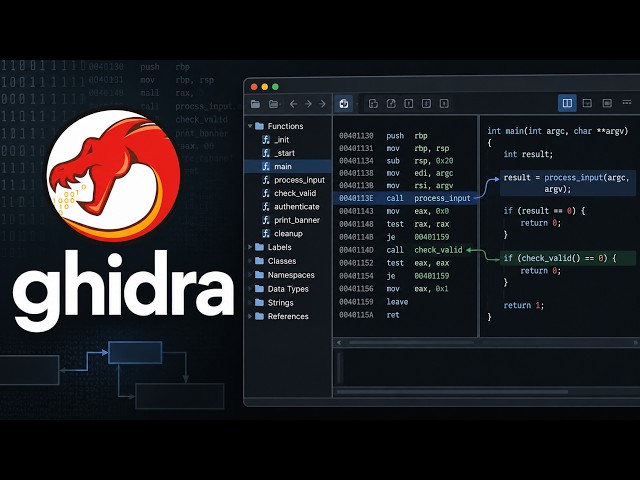Click the 0040115A ret instruction line
The image size is (640, 480).
click(x=369, y=315)
